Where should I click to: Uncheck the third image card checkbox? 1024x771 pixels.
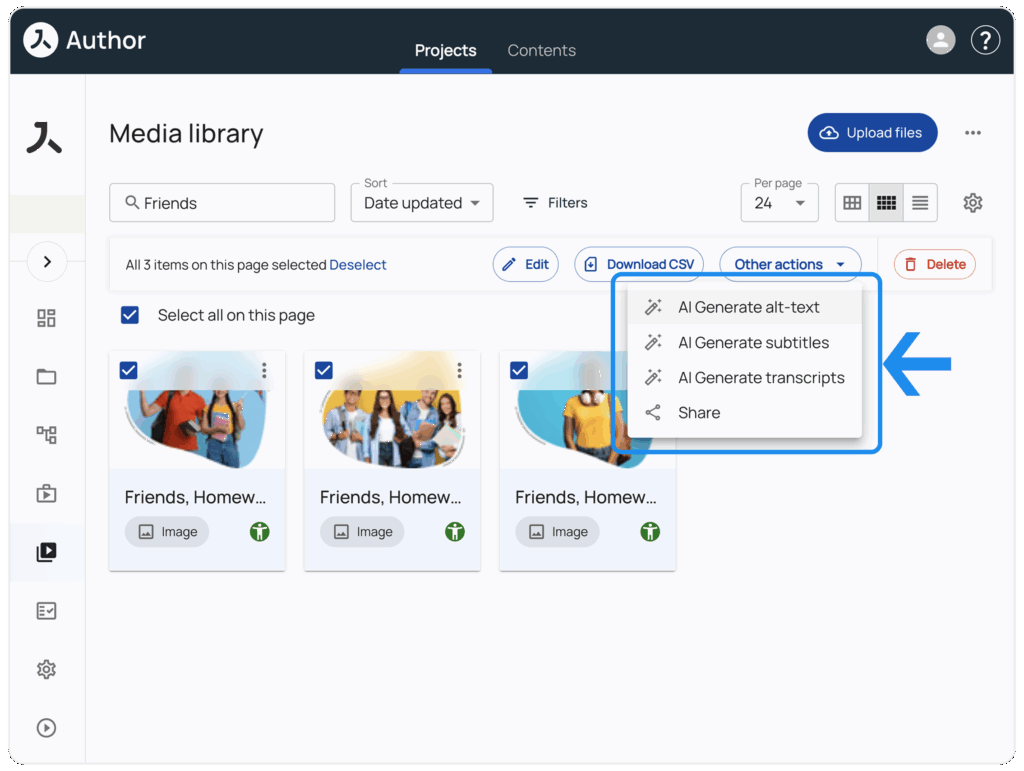(x=519, y=370)
